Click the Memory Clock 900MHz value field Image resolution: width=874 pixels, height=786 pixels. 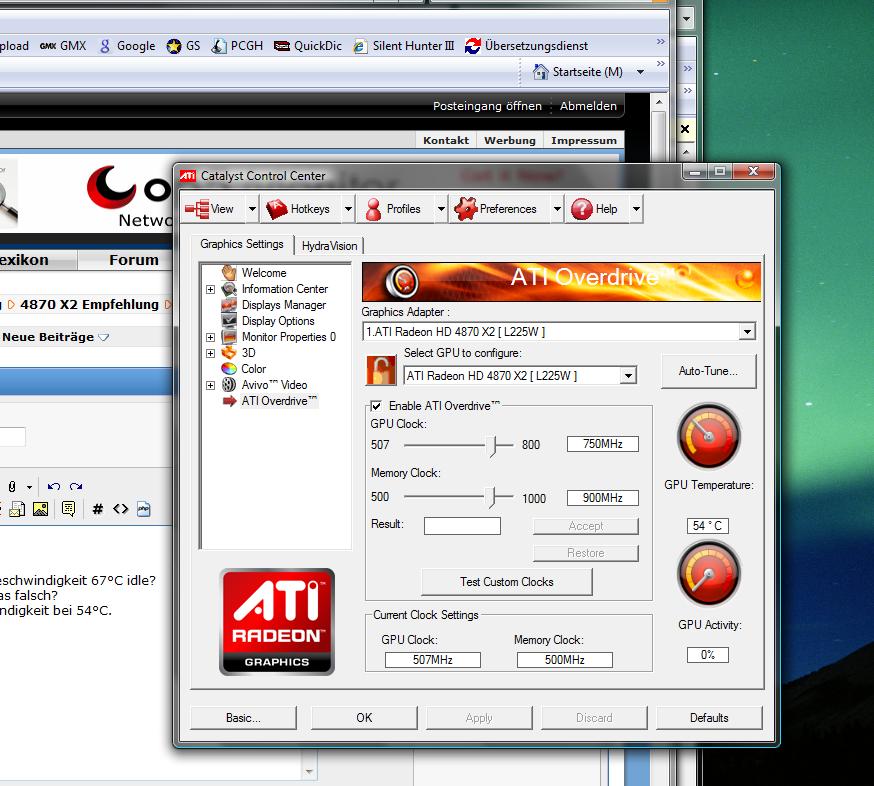(x=603, y=498)
